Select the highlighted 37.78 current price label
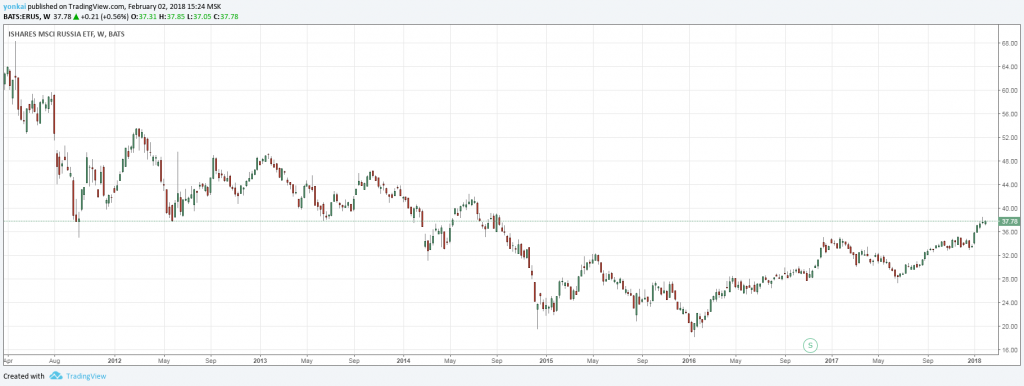1024x386 pixels. tap(1010, 221)
